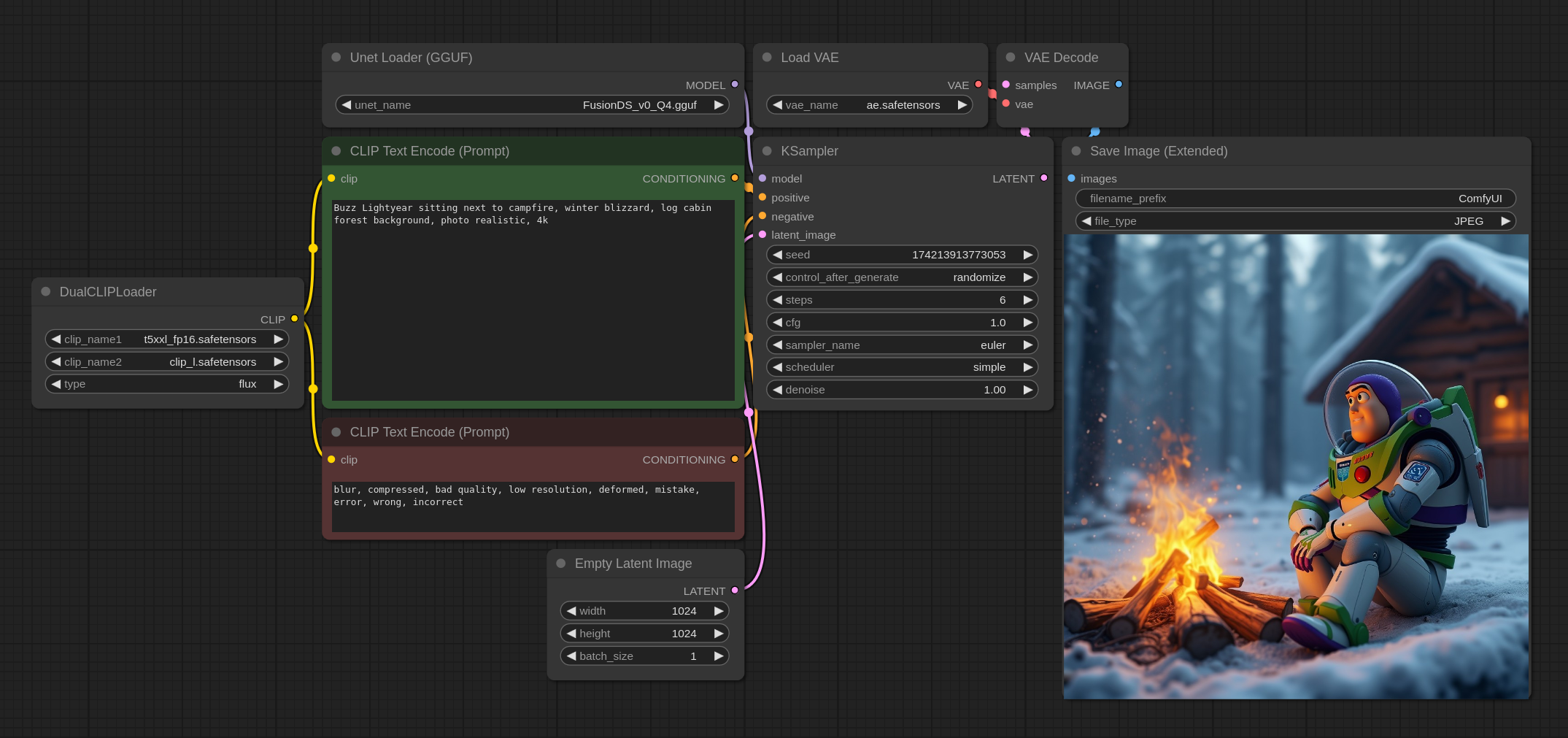Collapse the VAE Decode node via its title dot
Viewport: 1568px width, 738px height.
[x=1011, y=57]
